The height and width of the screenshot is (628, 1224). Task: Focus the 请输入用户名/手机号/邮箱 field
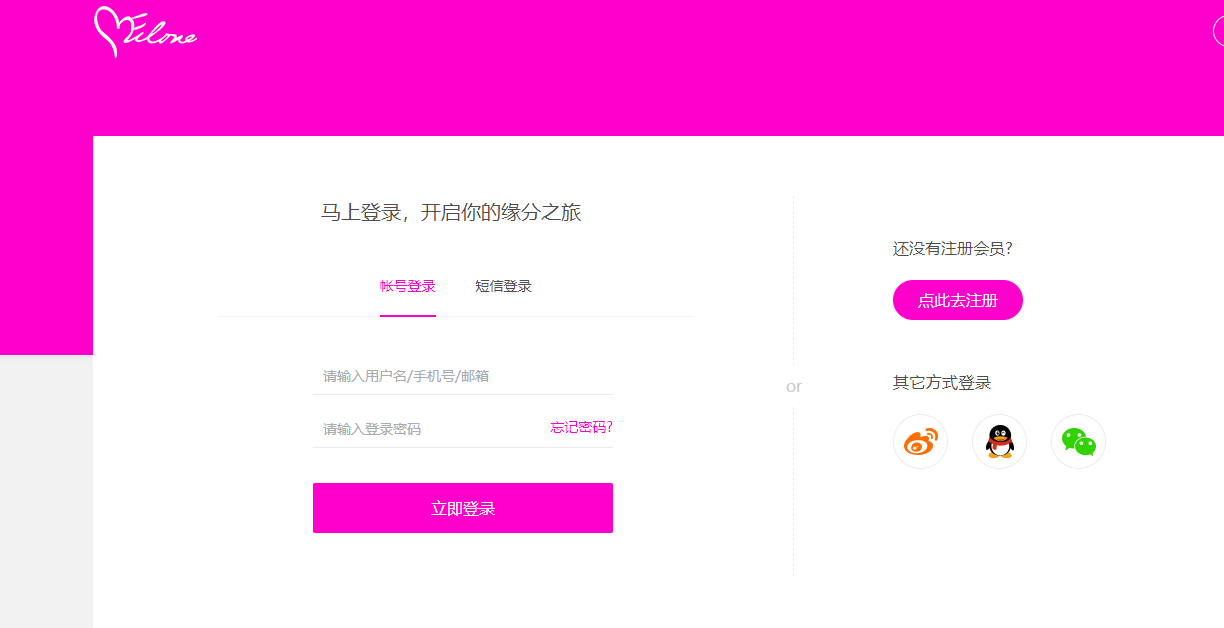463,376
